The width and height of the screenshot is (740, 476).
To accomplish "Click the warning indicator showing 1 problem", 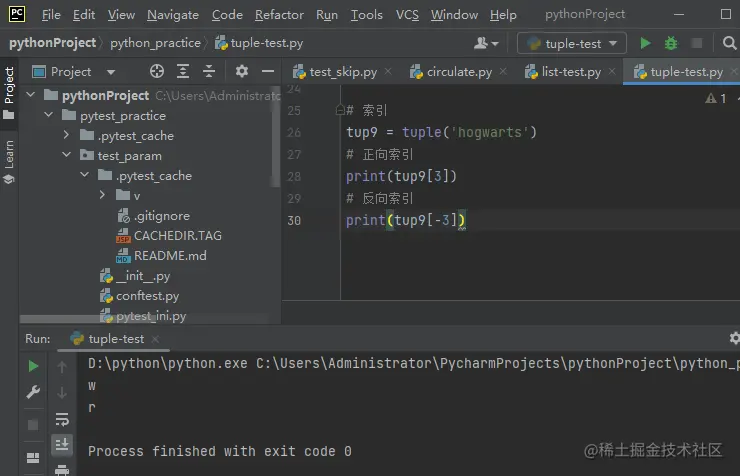I will tap(716, 98).
